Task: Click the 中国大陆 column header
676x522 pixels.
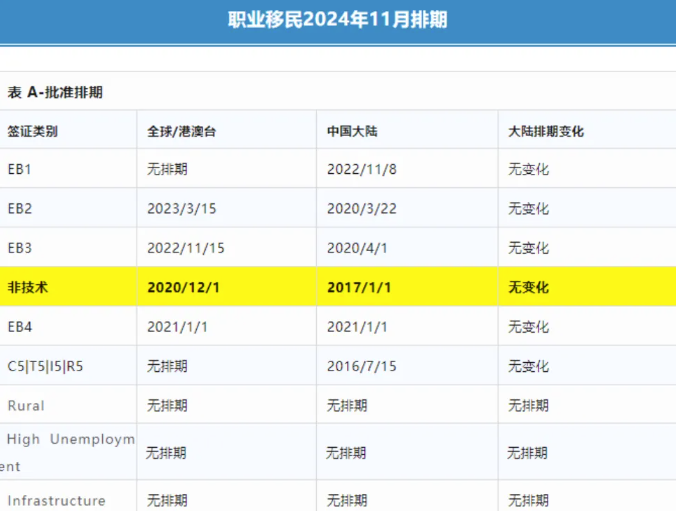Action: [x=352, y=131]
